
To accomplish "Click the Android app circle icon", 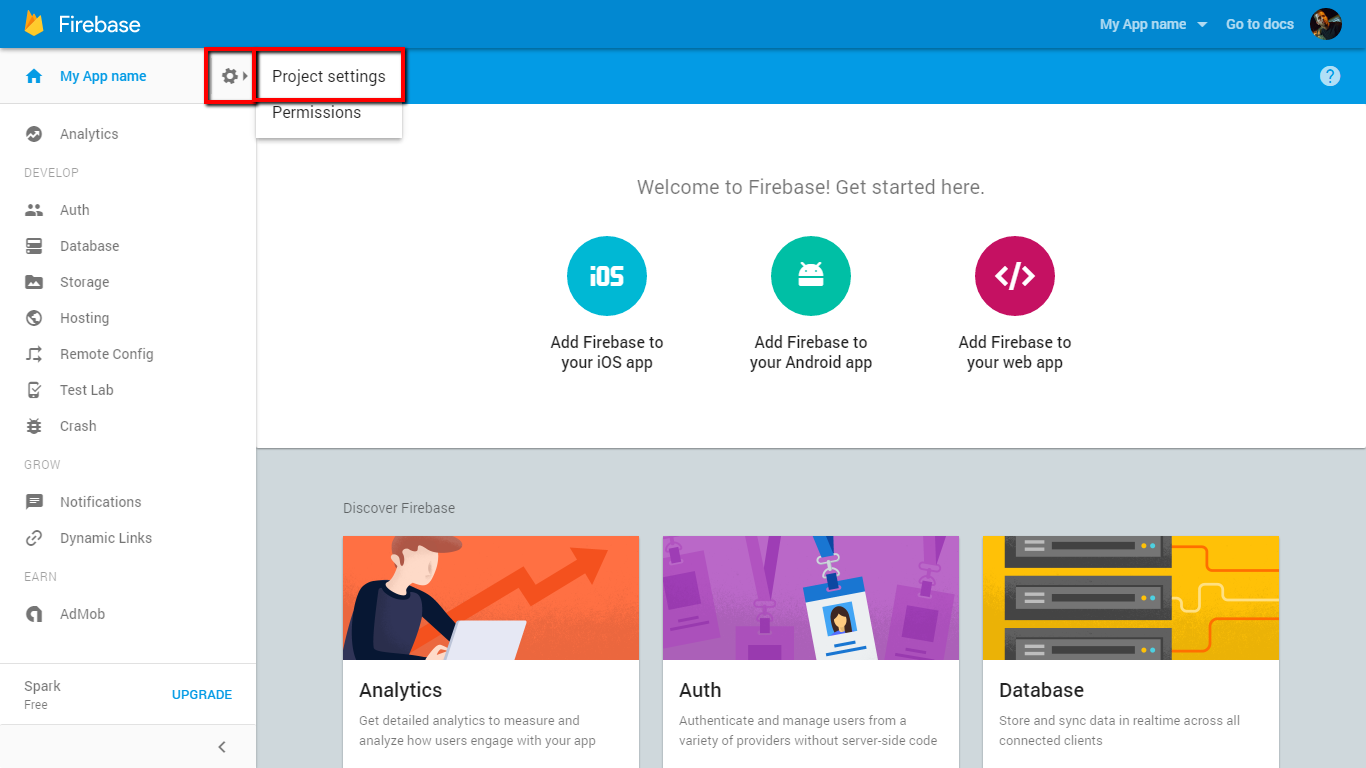I will pos(811,276).
